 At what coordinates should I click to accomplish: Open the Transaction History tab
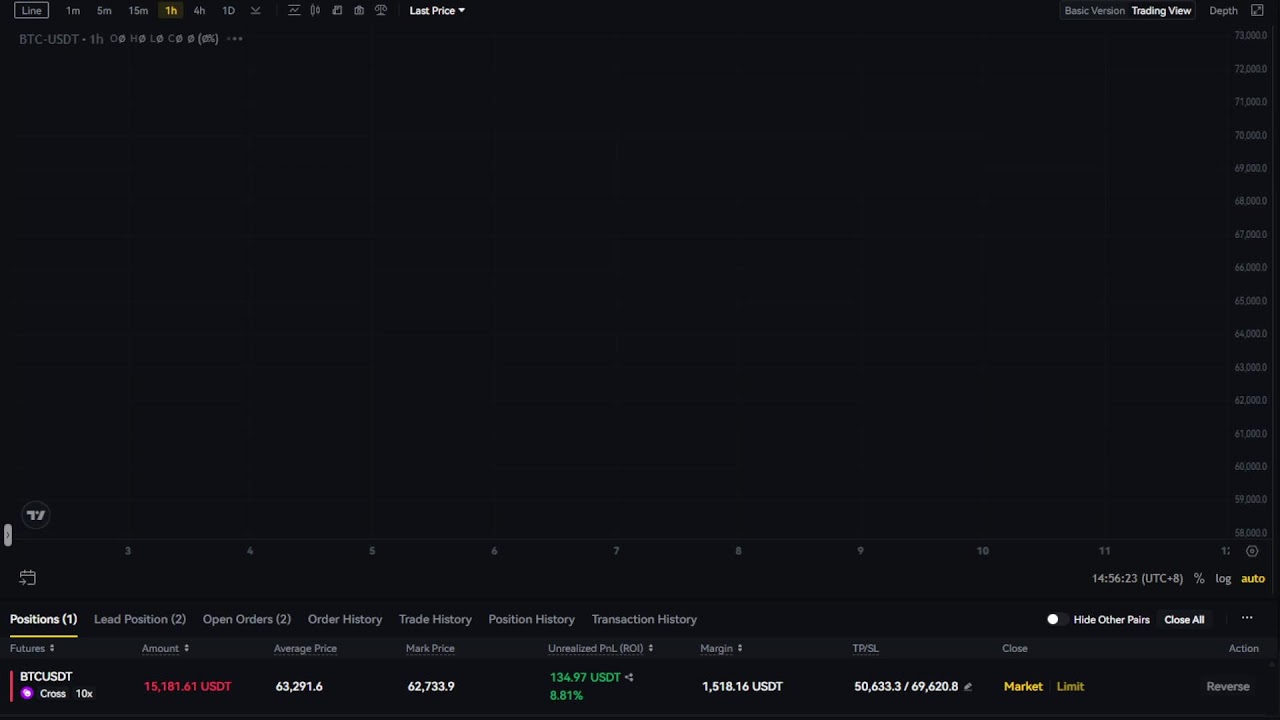click(644, 619)
